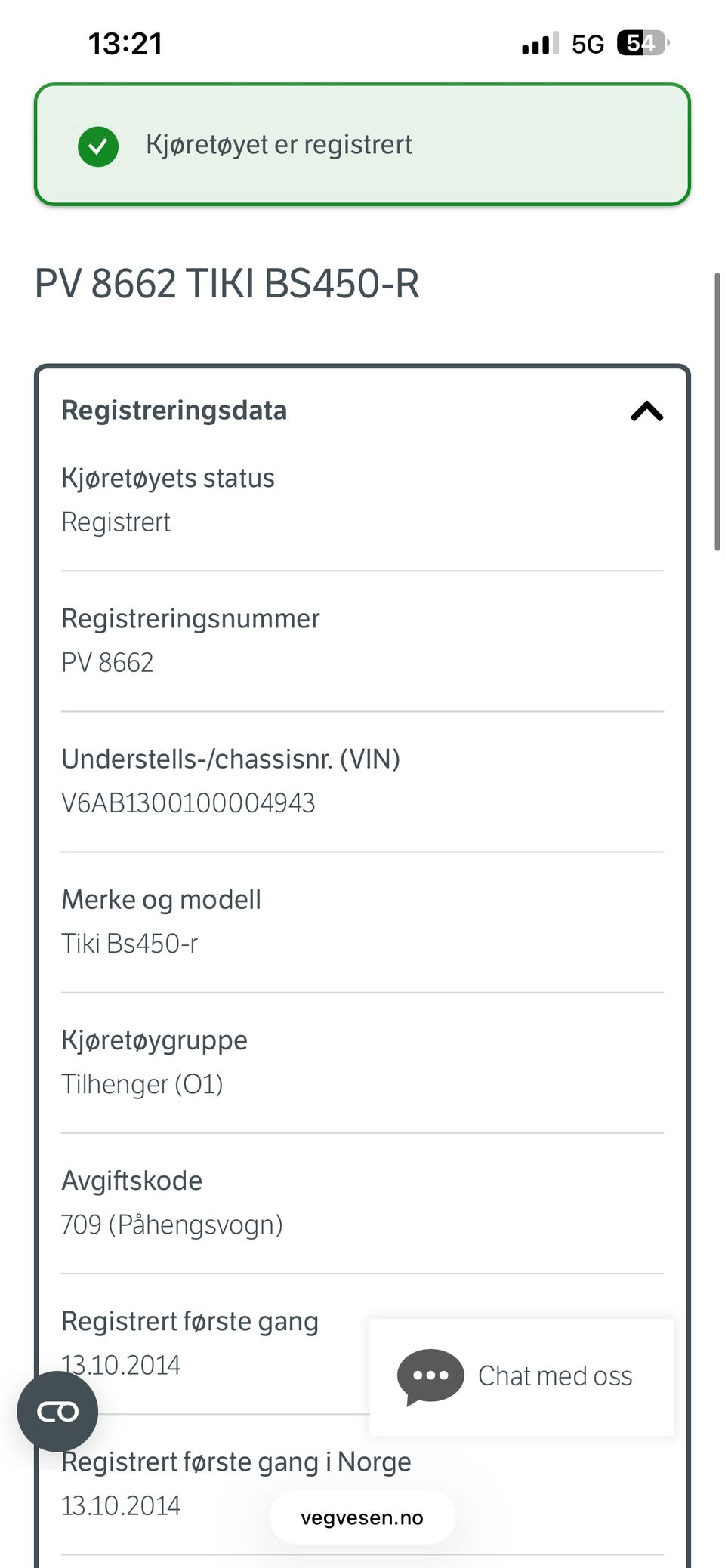Screen dimensions: 725x1568
Task: Select the PV 8662 TIKI BS450-R title
Action: 227,284
